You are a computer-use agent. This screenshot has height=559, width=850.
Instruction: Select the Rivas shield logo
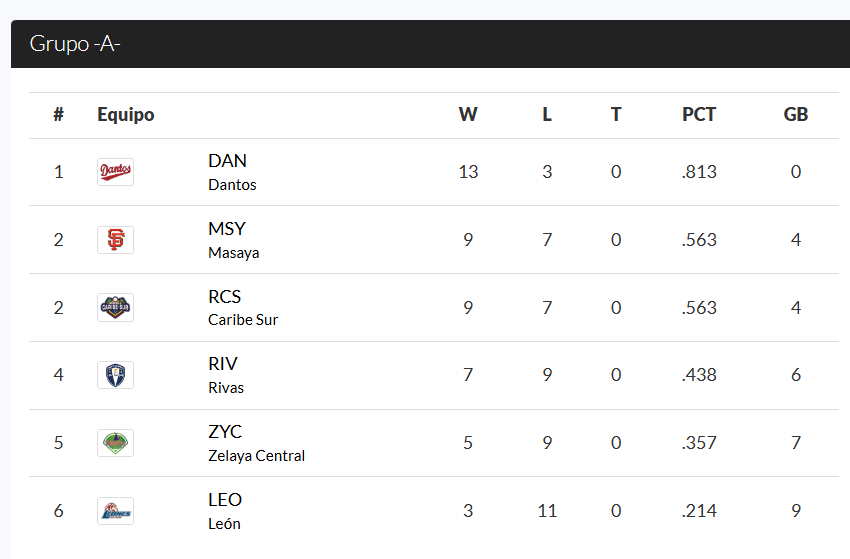[115, 375]
